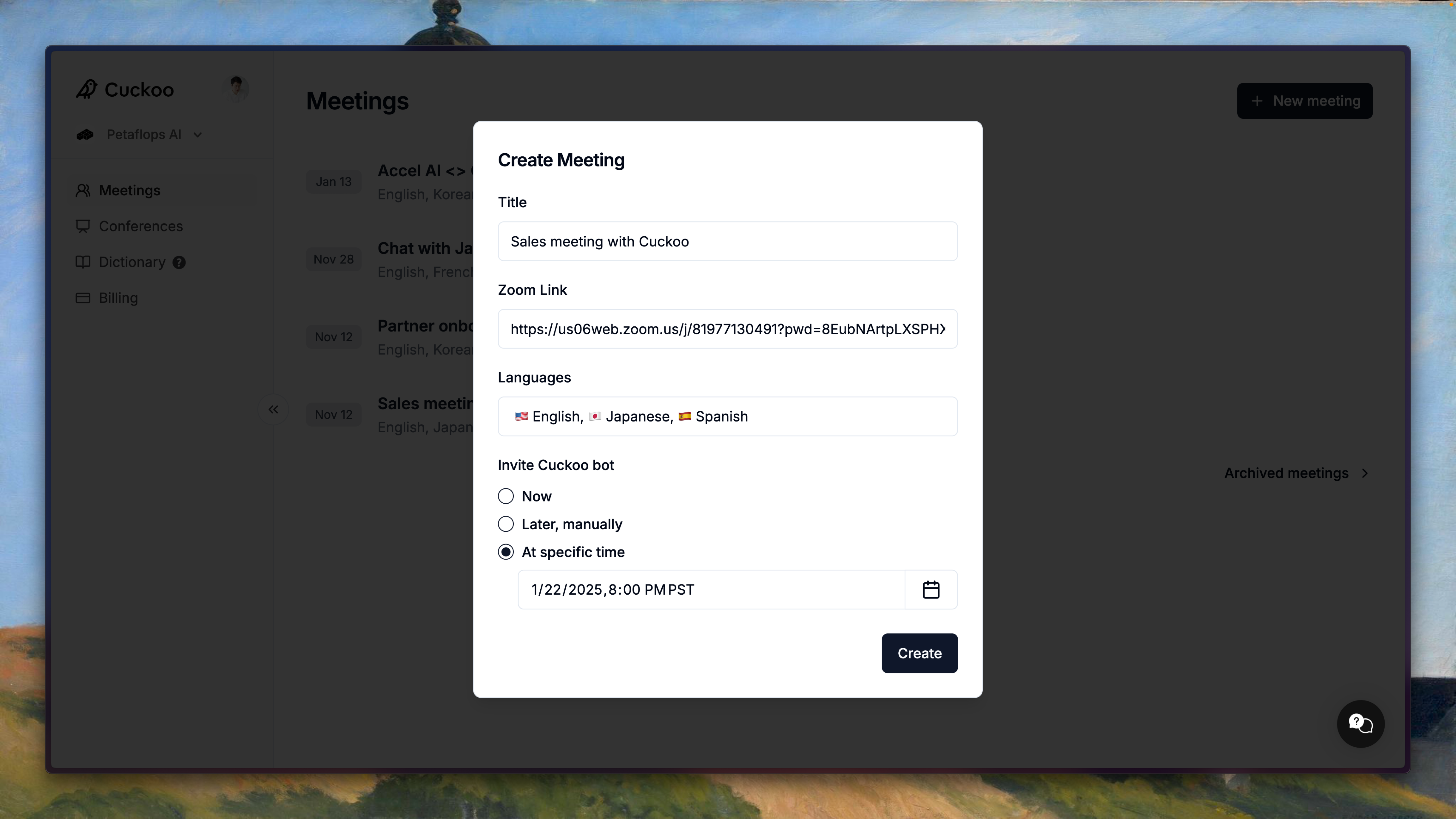Image resolution: width=1456 pixels, height=819 pixels.
Task: Click the meeting Title text field
Action: (x=727, y=241)
